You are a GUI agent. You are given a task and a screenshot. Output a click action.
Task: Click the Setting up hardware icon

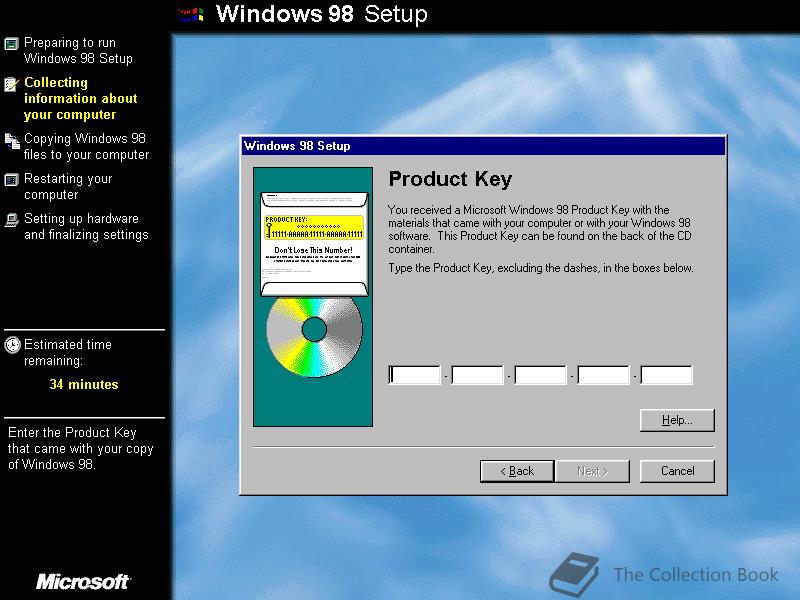pyautogui.click(x=11, y=220)
